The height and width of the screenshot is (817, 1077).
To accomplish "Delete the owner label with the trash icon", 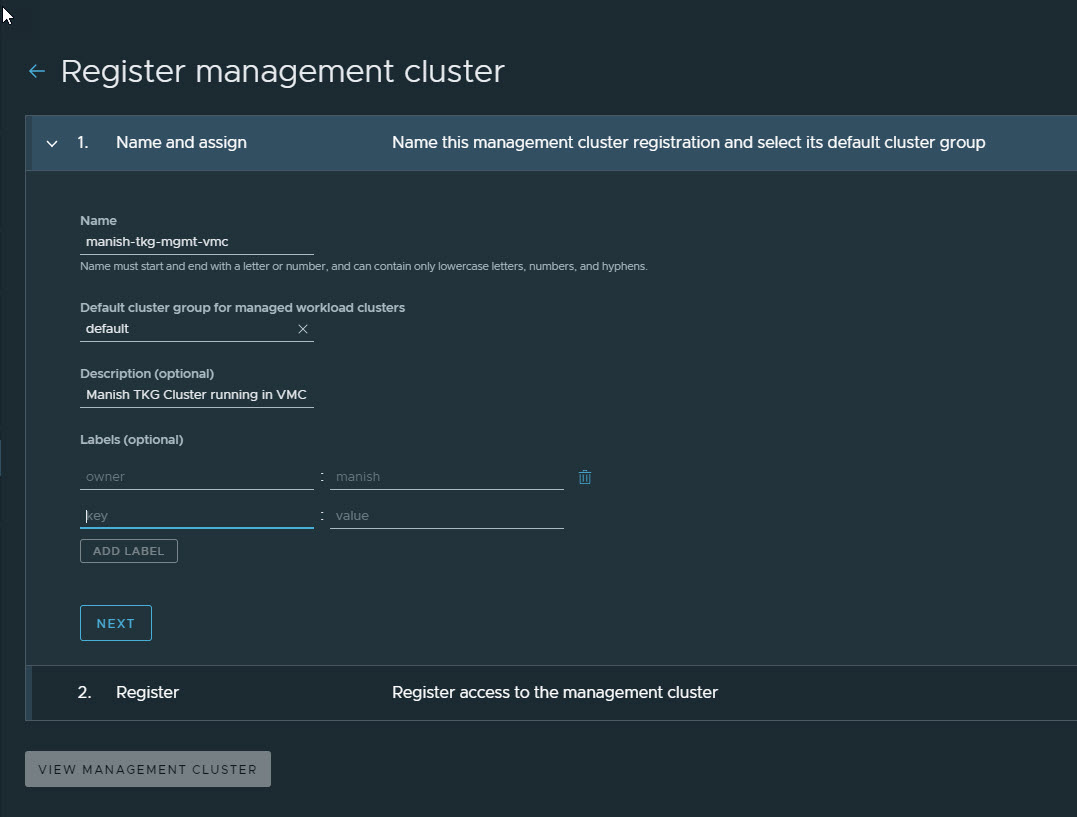I will click(585, 477).
